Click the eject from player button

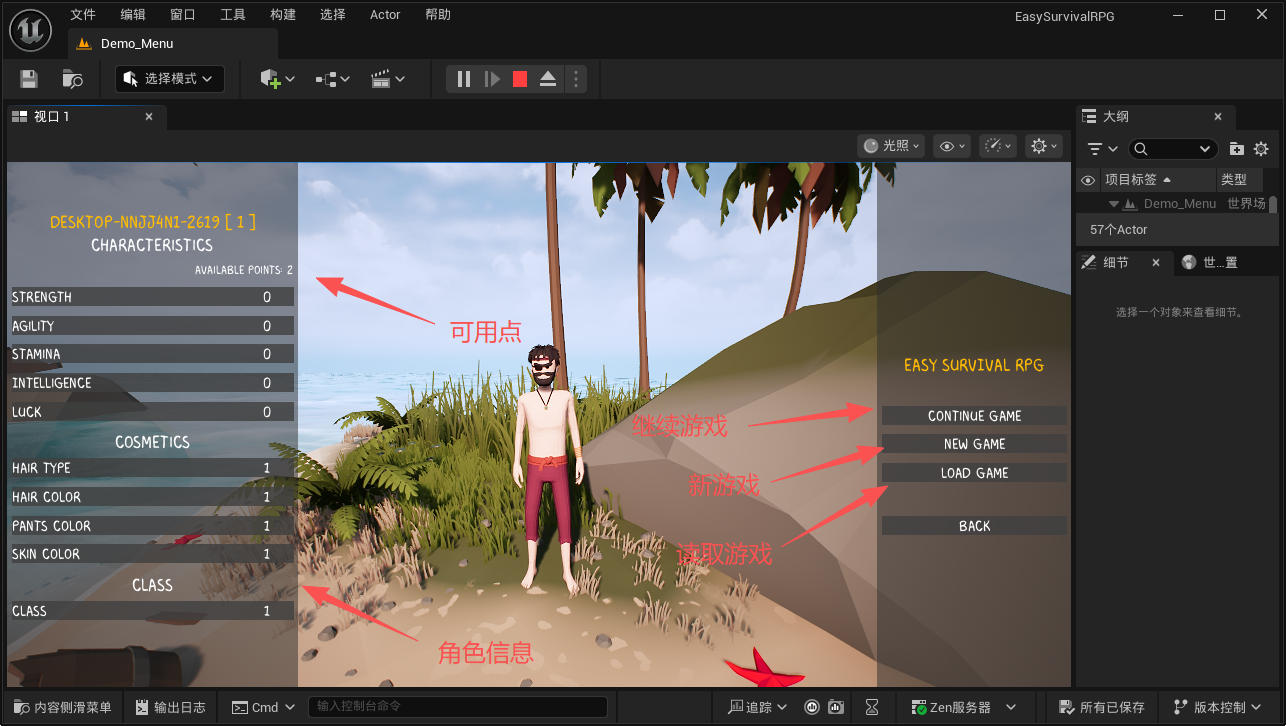tap(548, 79)
